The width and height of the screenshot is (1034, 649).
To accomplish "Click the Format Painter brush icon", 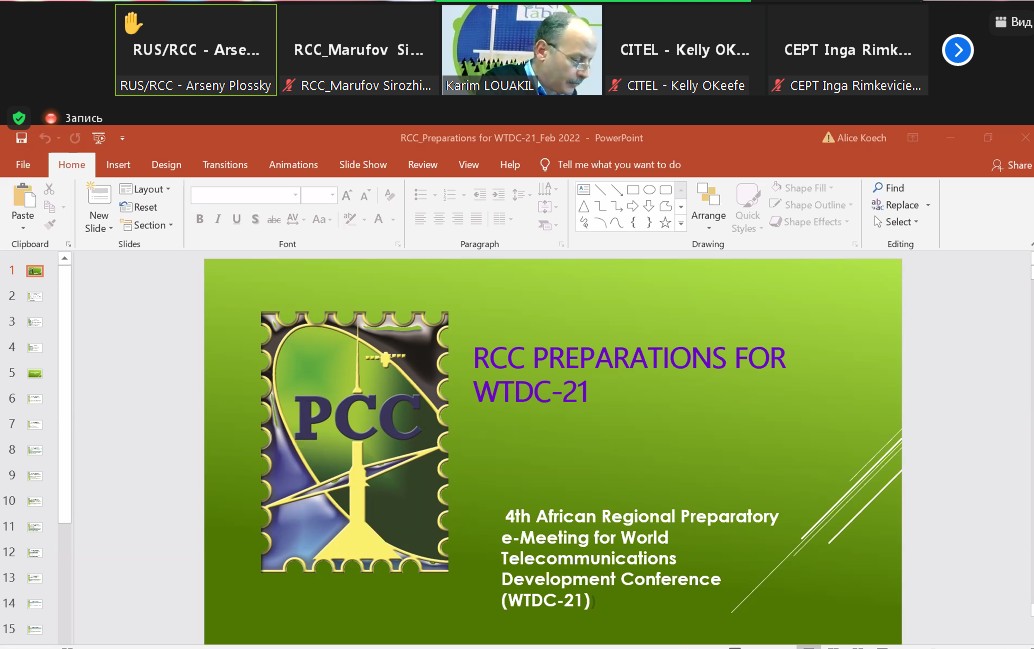I will click(49, 224).
